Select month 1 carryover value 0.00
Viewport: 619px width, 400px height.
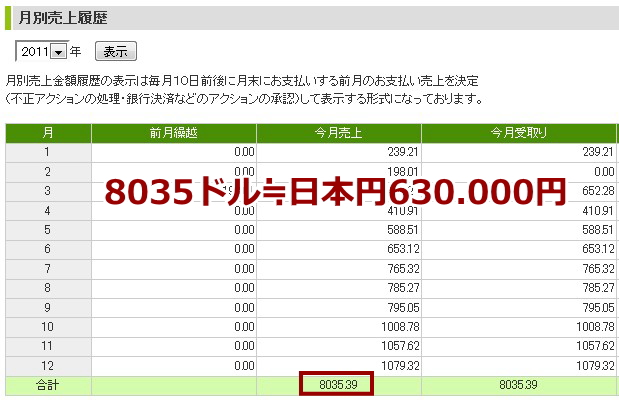tap(244, 152)
